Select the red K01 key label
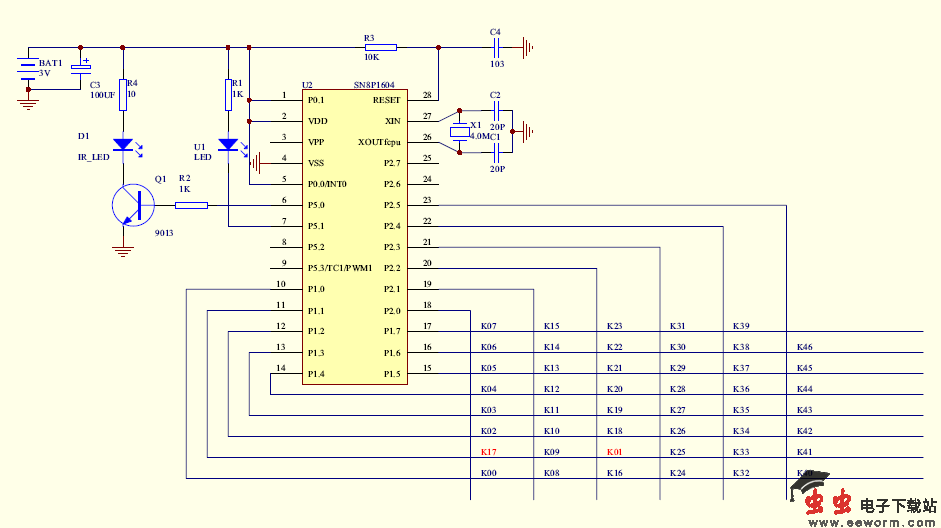Image resolution: width=941 pixels, height=528 pixels. pyautogui.click(x=614, y=452)
